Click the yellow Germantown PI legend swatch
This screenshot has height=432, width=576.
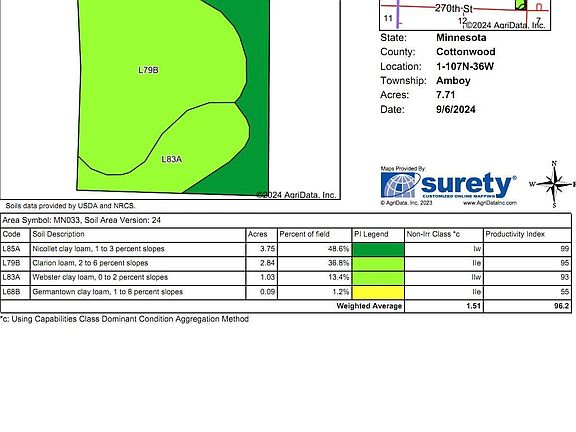point(378,292)
